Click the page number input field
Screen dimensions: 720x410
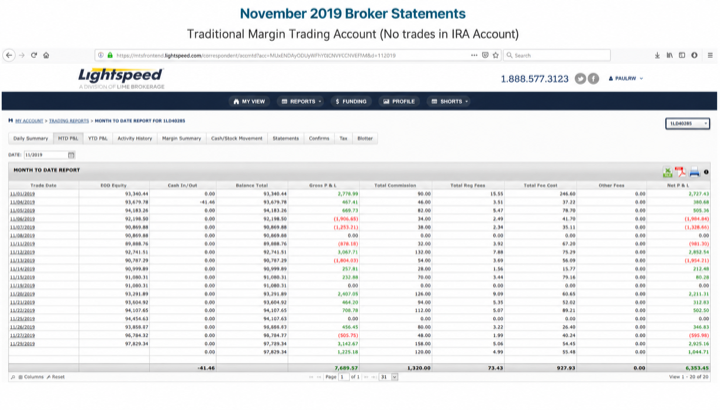tap(343, 377)
